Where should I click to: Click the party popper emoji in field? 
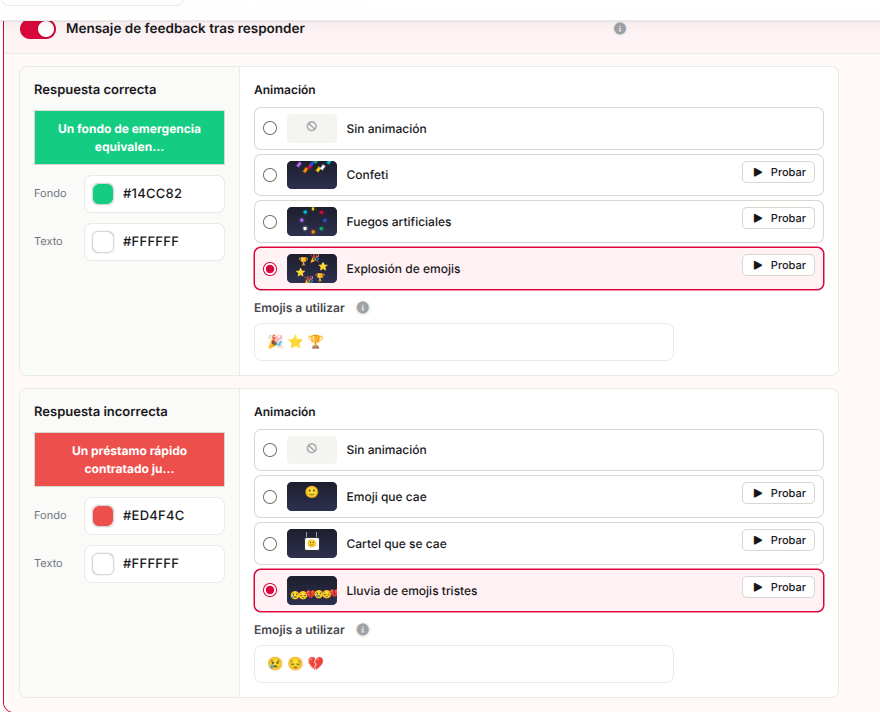[x=275, y=342]
